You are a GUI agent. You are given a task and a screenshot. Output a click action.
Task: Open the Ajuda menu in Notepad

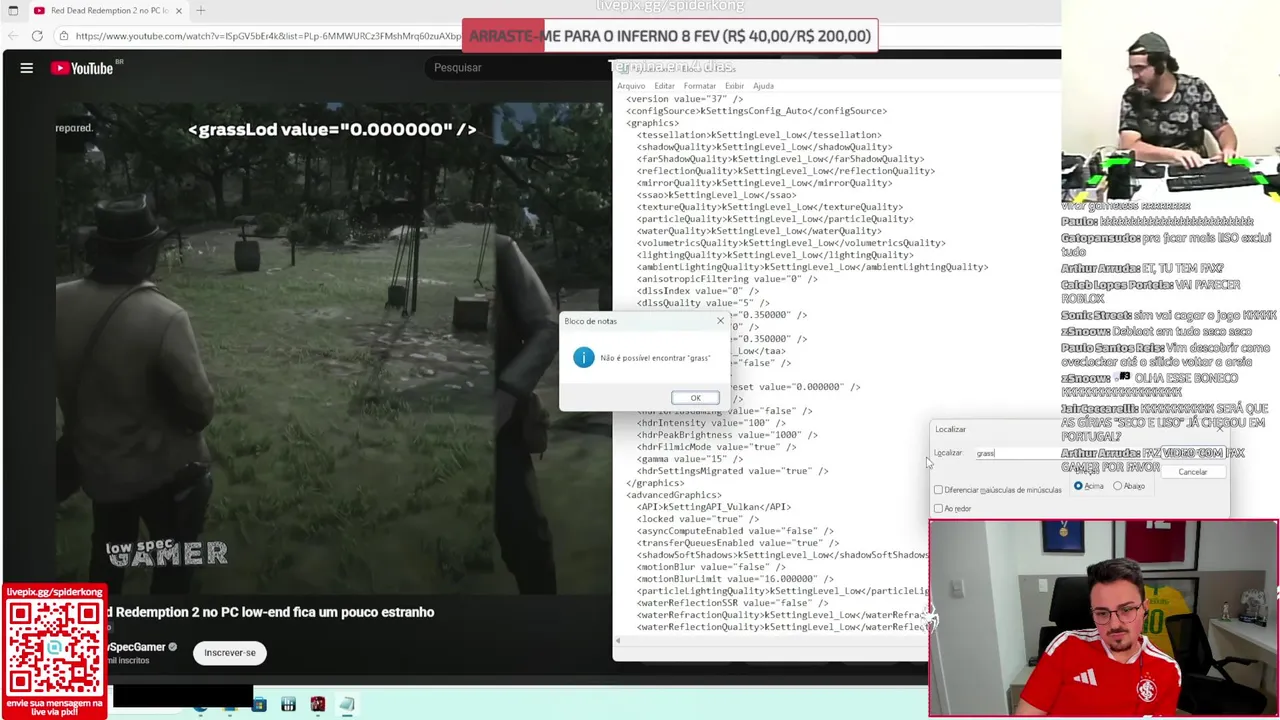[763, 86]
